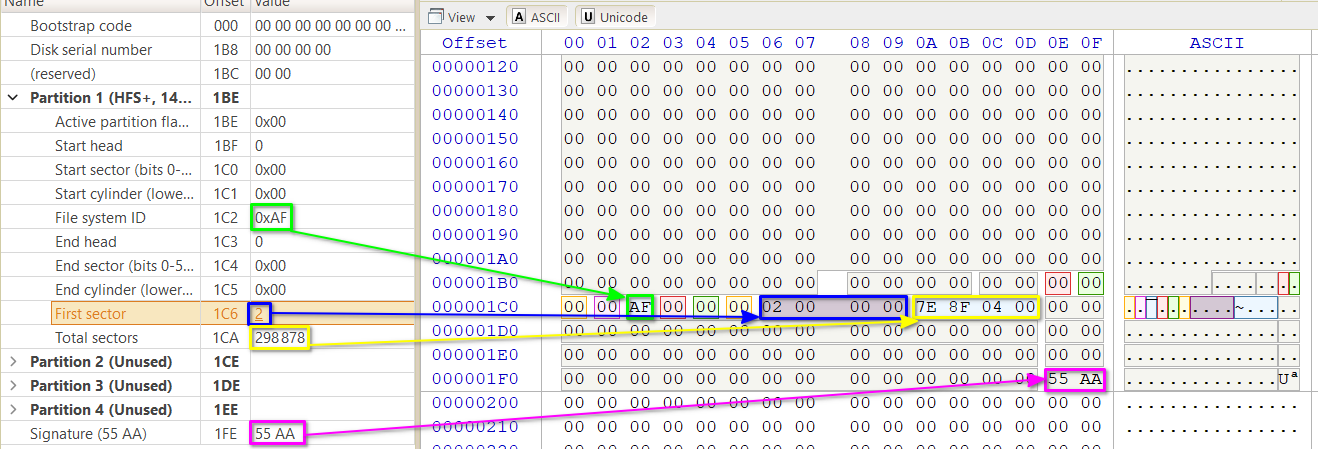Click the Offset column header in hex view
This screenshot has width=1318, height=449.
point(475,43)
